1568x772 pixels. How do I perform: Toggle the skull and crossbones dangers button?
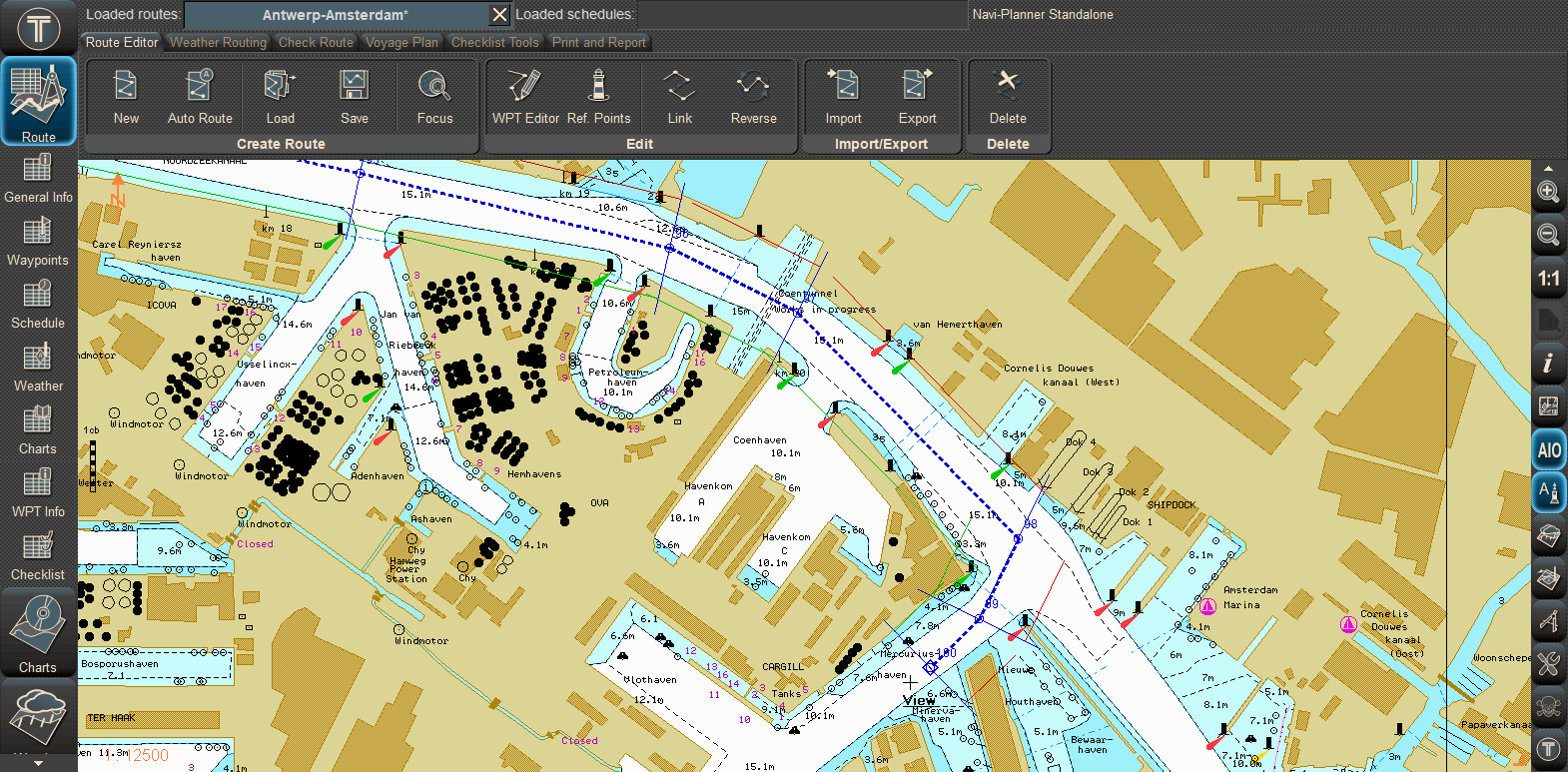pyautogui.click(x=1548, y=706)
